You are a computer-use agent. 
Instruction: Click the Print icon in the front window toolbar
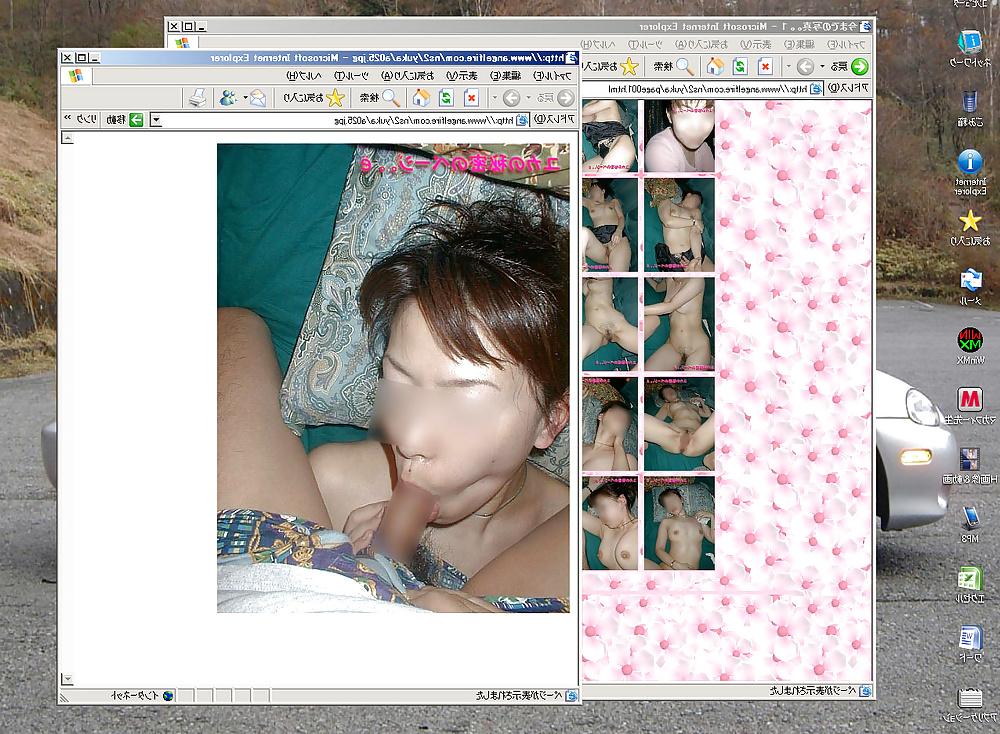[x=197, y=98]
